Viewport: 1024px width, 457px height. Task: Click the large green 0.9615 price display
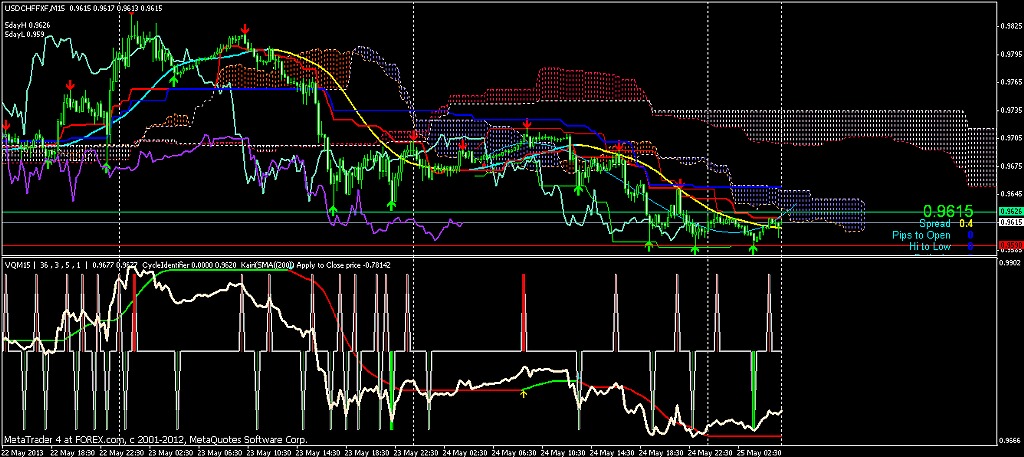coord(948,211)
